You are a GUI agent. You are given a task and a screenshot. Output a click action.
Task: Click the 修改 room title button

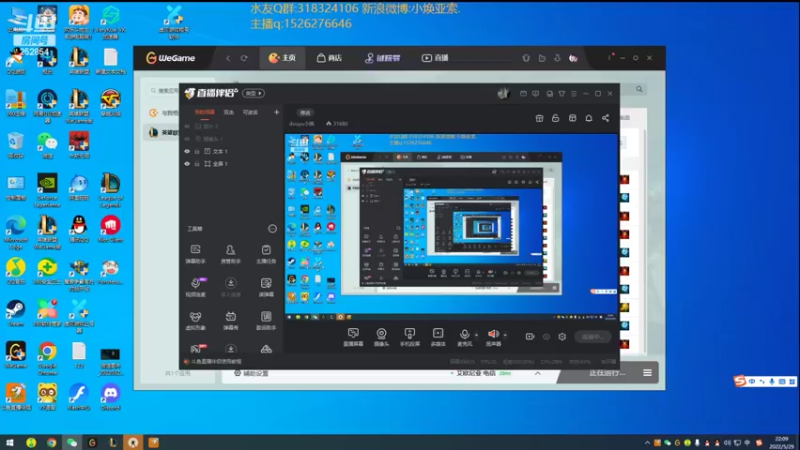click(x=305, y=113)
